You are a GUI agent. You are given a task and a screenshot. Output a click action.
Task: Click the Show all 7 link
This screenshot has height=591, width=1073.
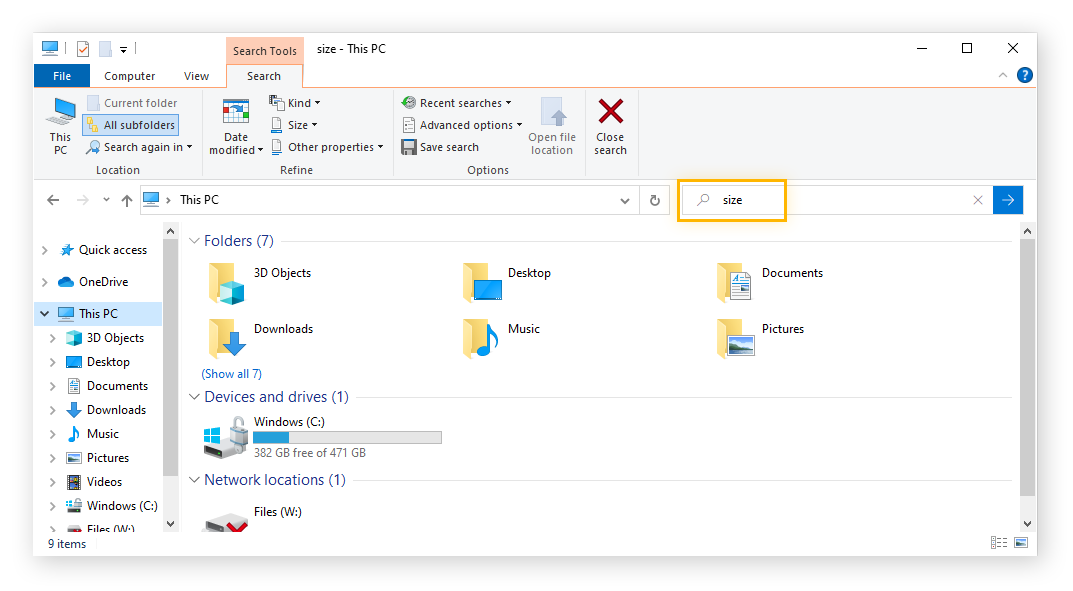[x=231, y=373]
